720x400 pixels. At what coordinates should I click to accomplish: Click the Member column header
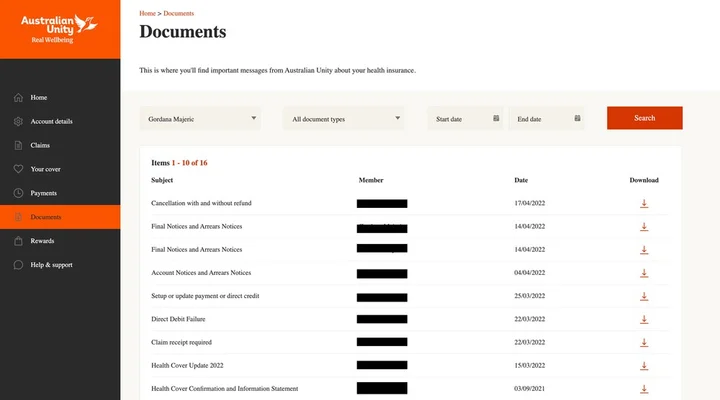click(371, 180)
